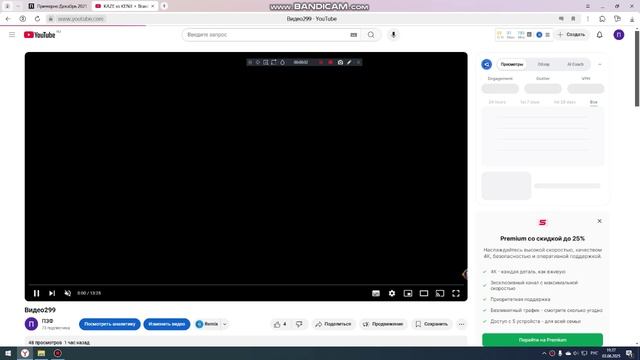Screen dimensions: 640x360
Task: Expand the Remix dropdown arrow
Action: click(x=224, y=324)
